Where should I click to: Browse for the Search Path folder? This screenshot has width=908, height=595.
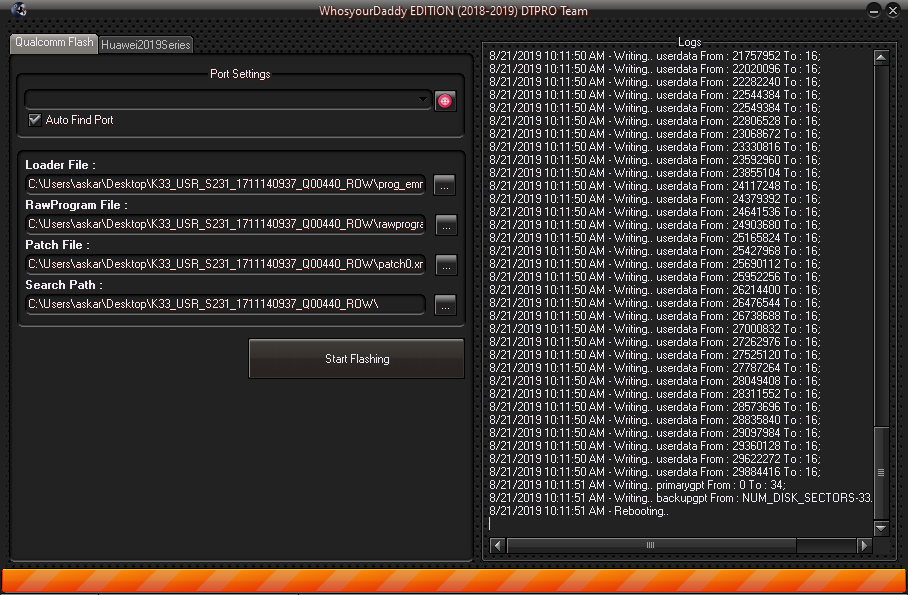pos(445,305)
